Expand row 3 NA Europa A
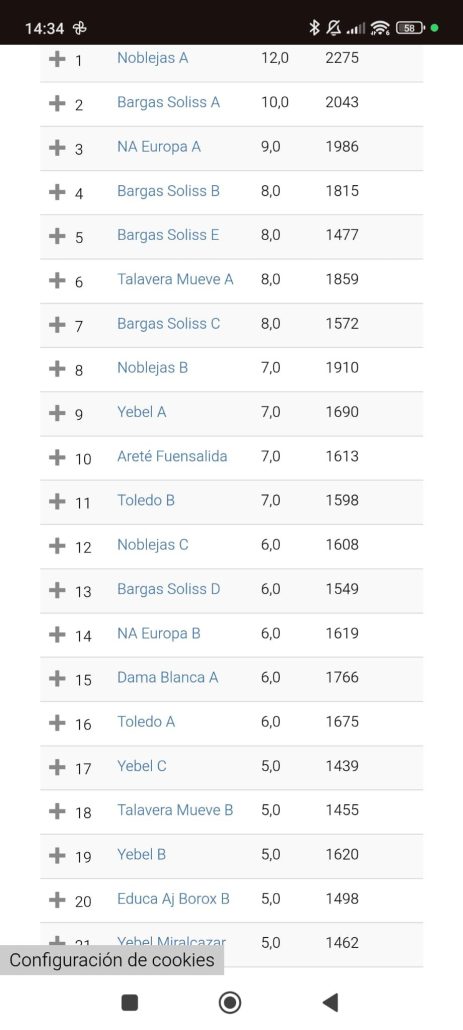The image size is (463, 1030). [57, 147]
